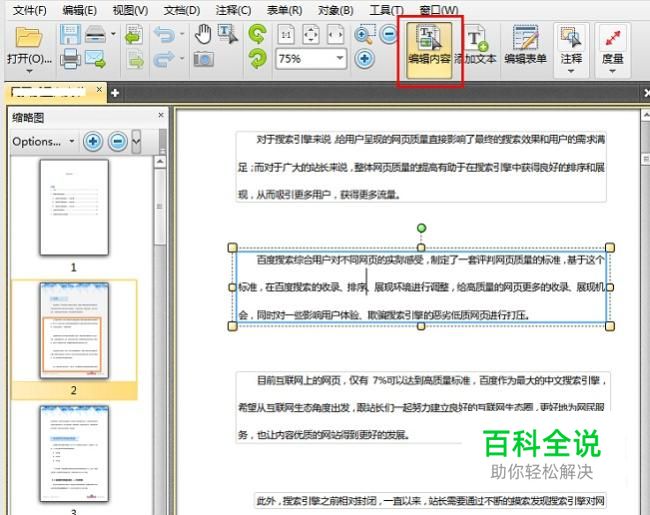Image resolution: width=650 pixels, height=515 pixels.
Task: Select the page 1 thumbnail
Action: point(74,207)
